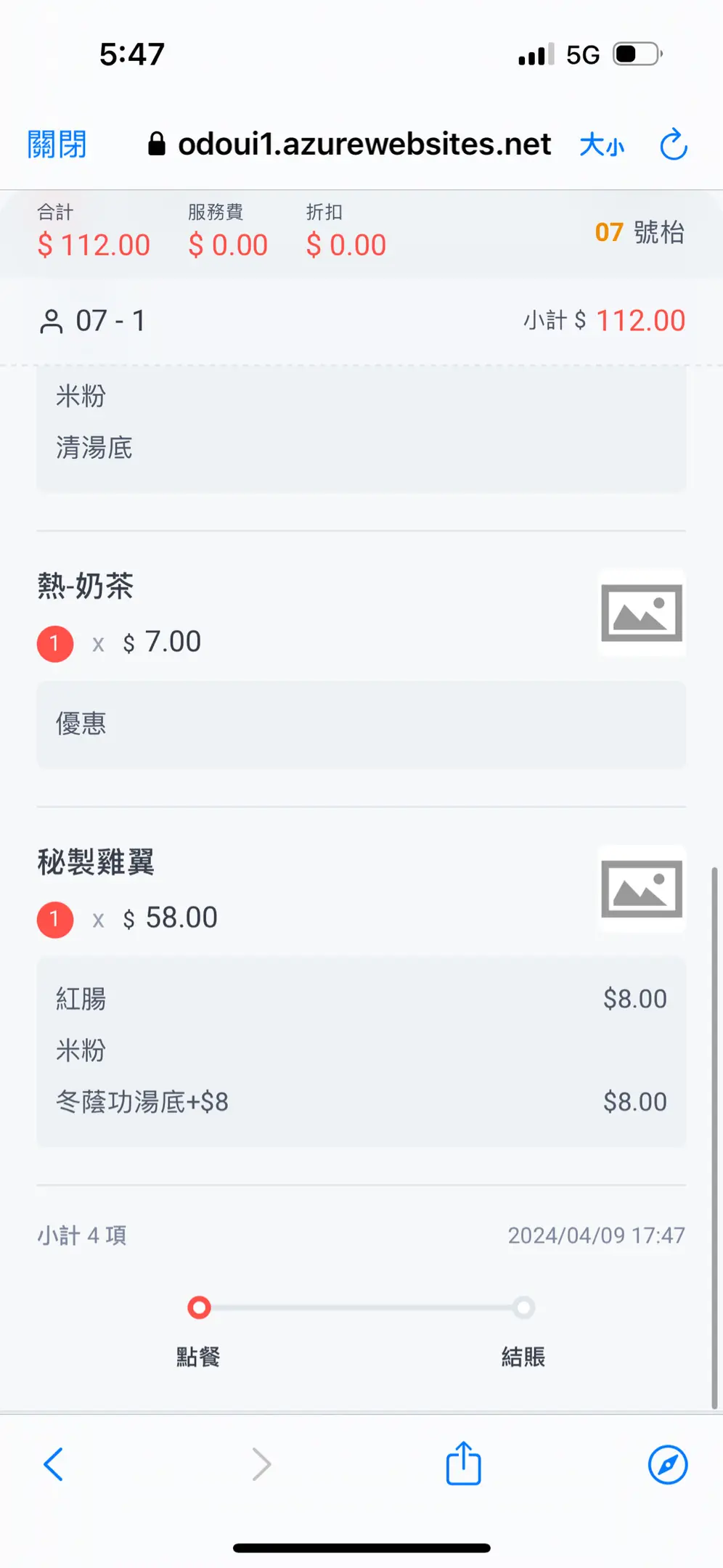Select the 結賬 step circle
Viewport: 723px width, 1568px height.
coord(523,1307)
